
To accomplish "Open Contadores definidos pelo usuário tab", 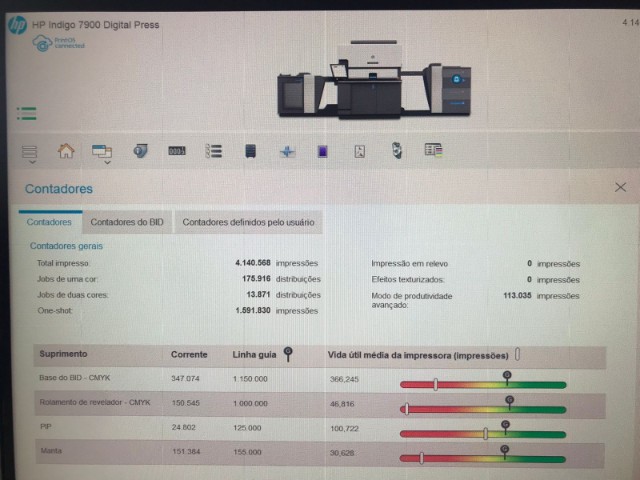I will tap(248, 222).
